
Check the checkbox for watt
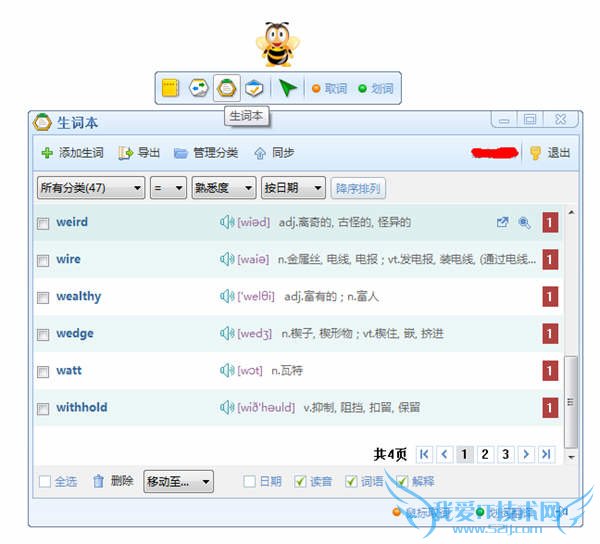(x=43, y=371)
